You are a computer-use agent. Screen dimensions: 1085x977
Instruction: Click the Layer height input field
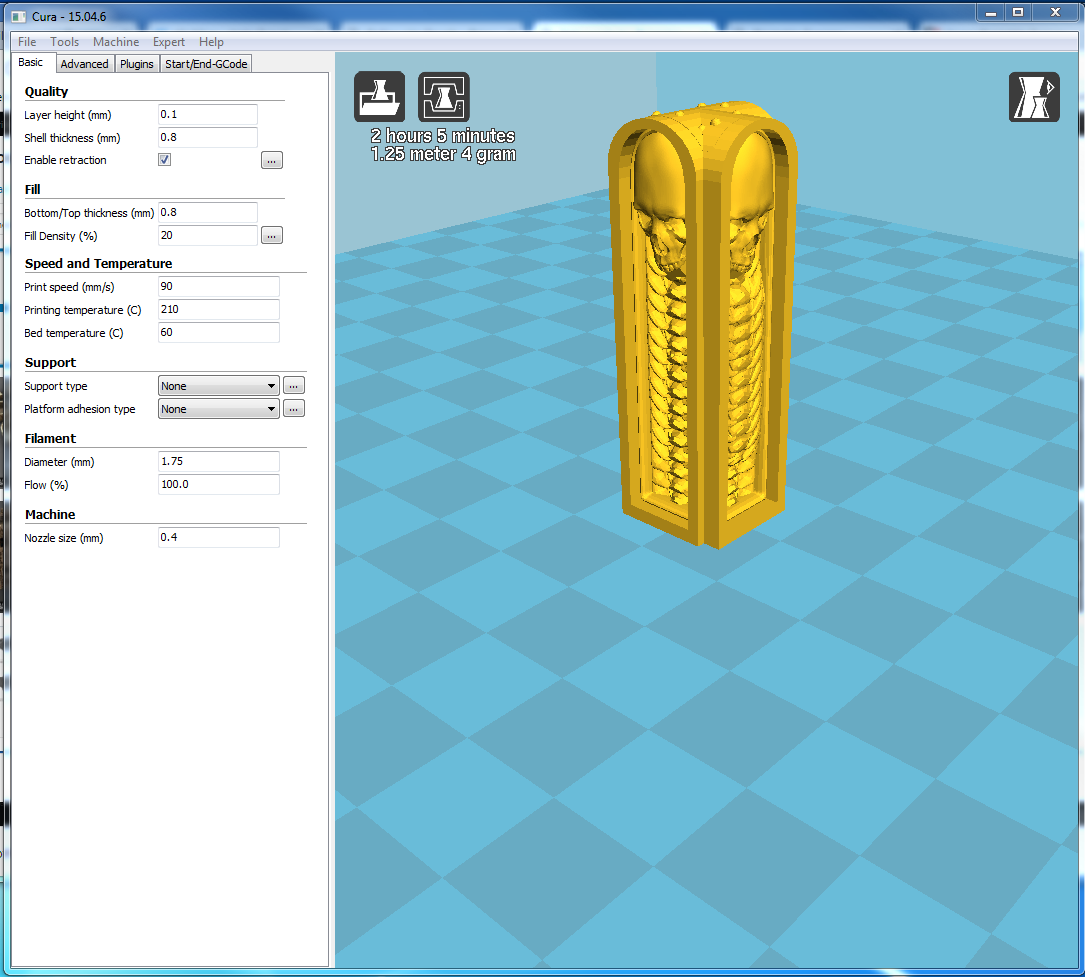(208, 115)
